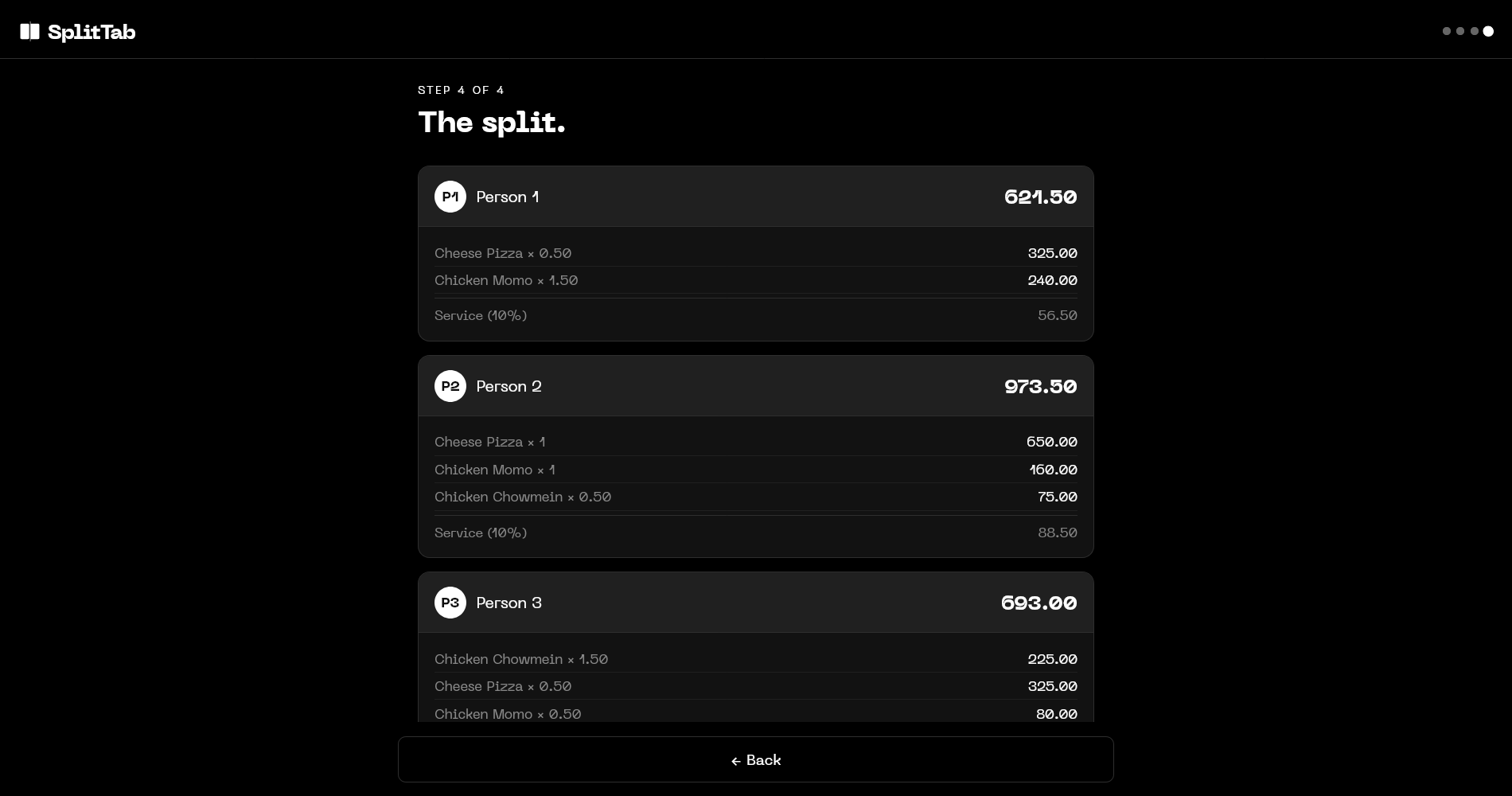Click the second step progress dot
1512x796 pixels.
(x=1460, y=31)
